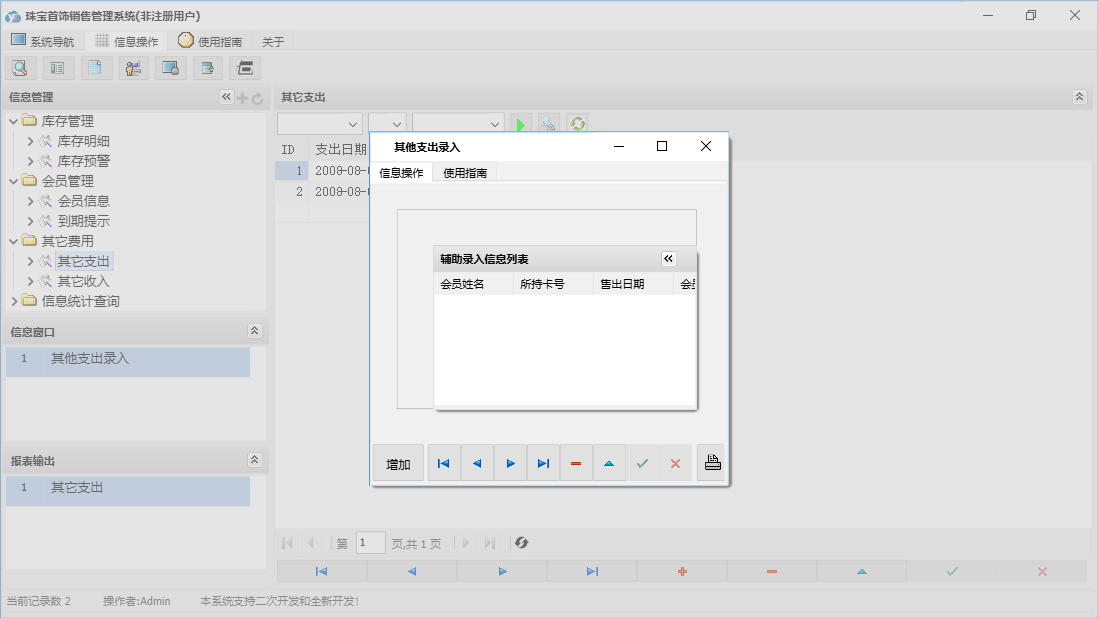Go to last record in 其他支出录入 dialog
Image resolution: width=1098 pixels, height=618 pixels.
coord(543,464)
